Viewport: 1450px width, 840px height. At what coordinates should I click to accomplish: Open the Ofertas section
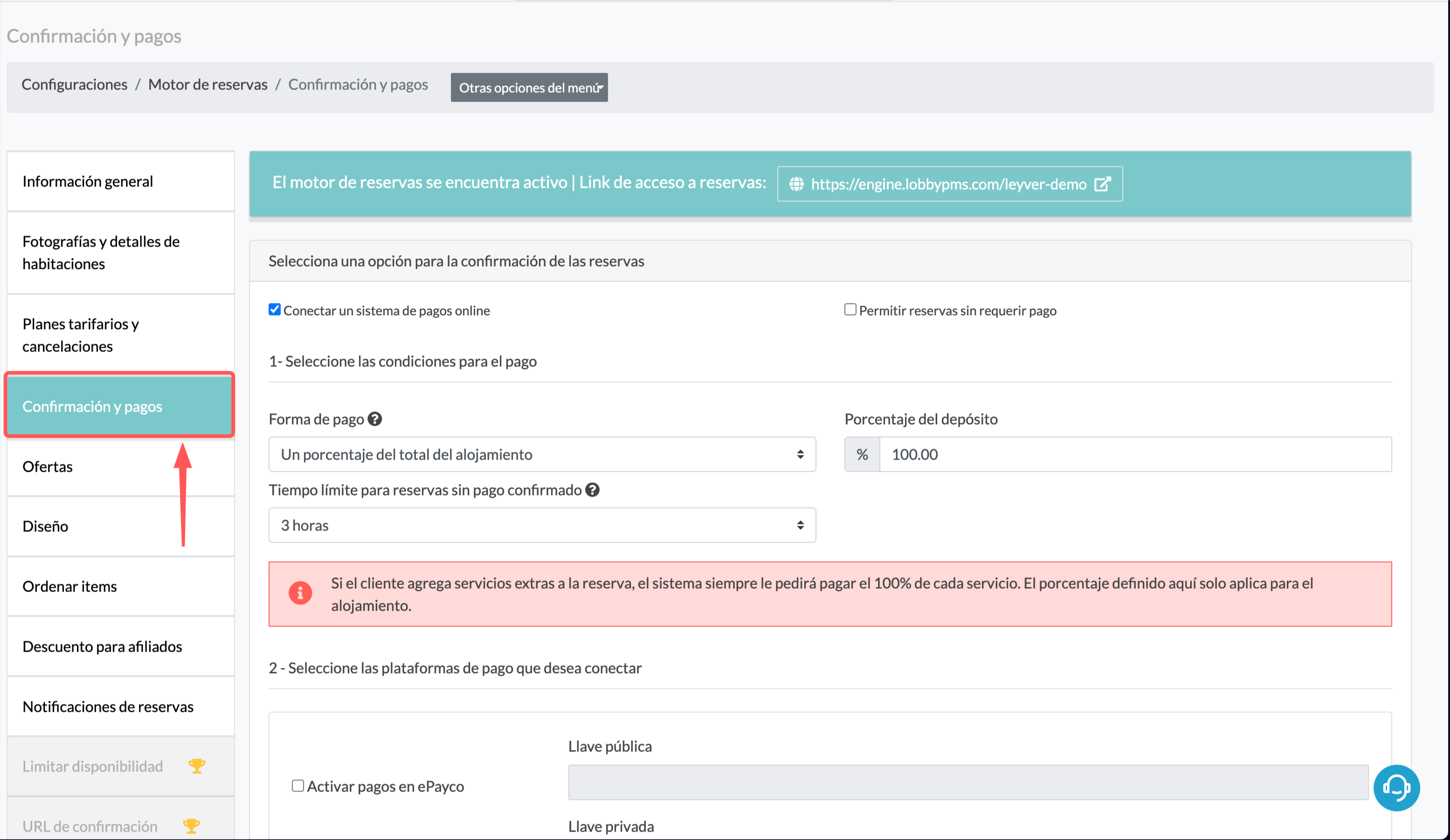click(121, 467)
